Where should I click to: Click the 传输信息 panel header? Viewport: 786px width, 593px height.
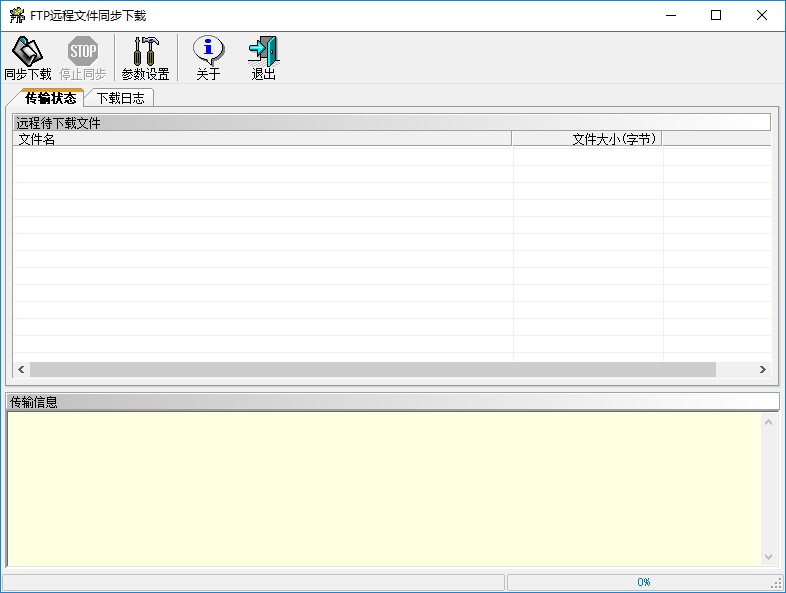[x=393, y=402]
